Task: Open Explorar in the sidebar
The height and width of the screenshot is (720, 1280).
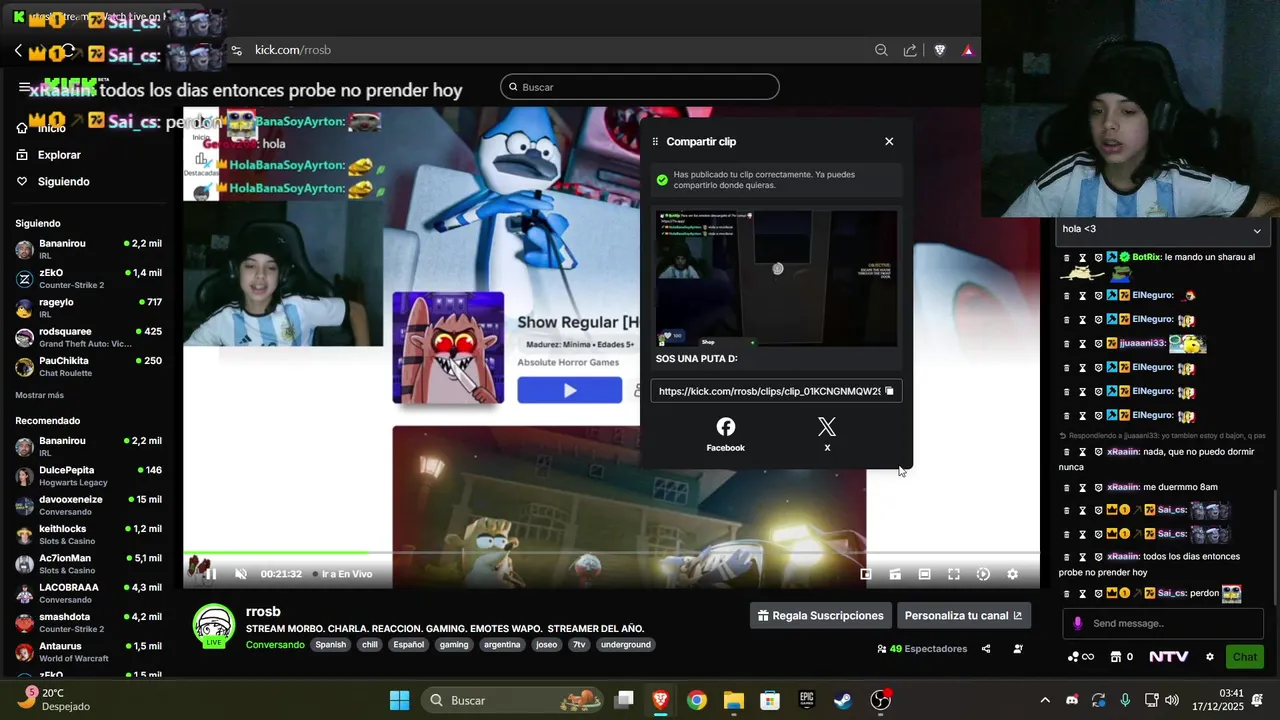Action: 50,155
